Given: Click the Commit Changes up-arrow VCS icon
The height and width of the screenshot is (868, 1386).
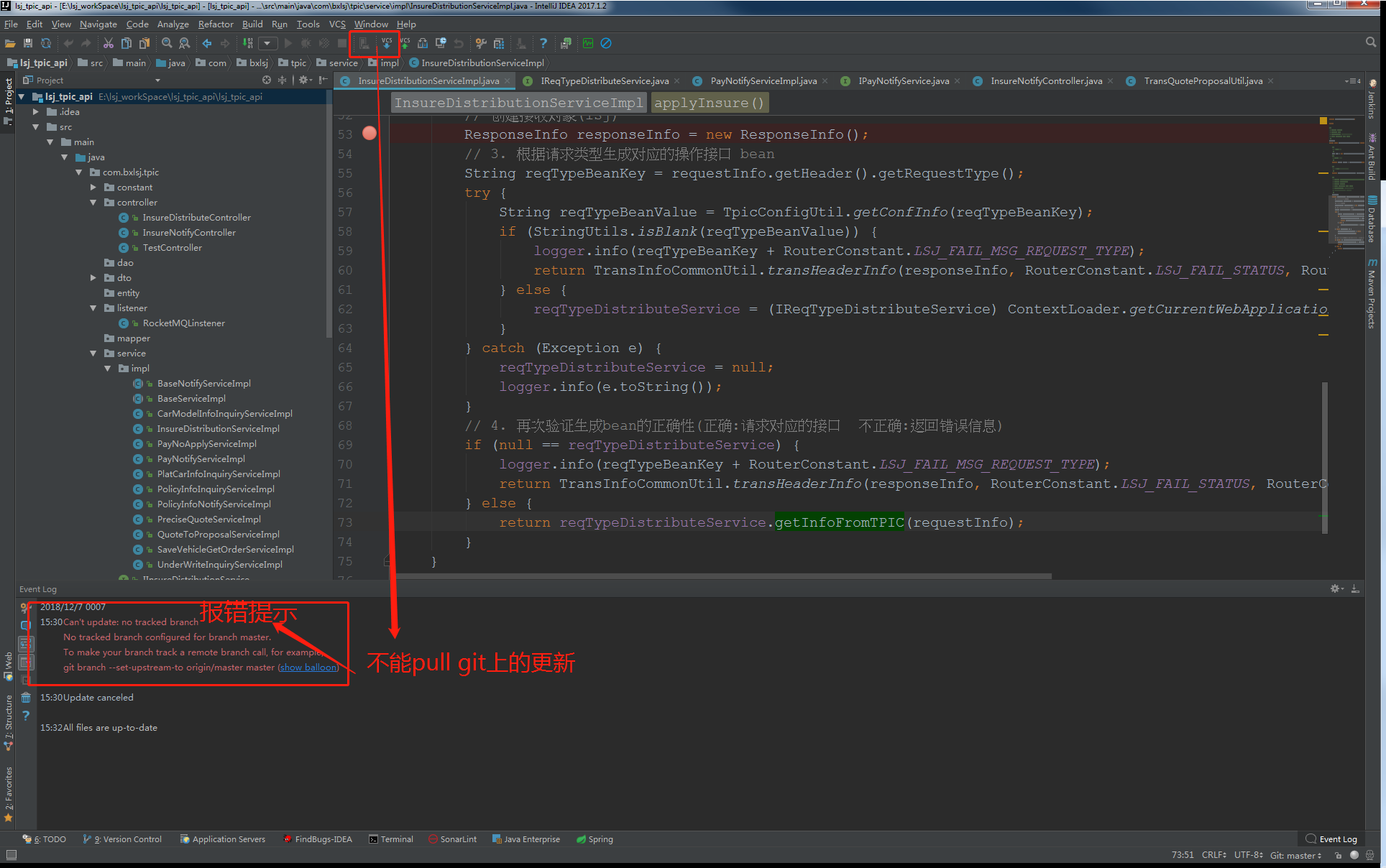Looking at the screenshot, I should (405, 44).
